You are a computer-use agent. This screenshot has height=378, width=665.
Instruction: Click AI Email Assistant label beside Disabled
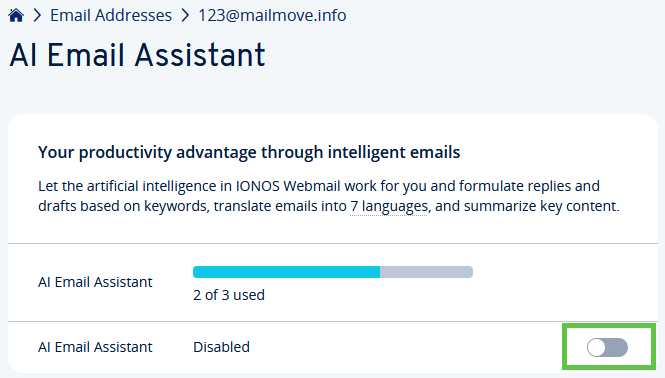[95, 347]
